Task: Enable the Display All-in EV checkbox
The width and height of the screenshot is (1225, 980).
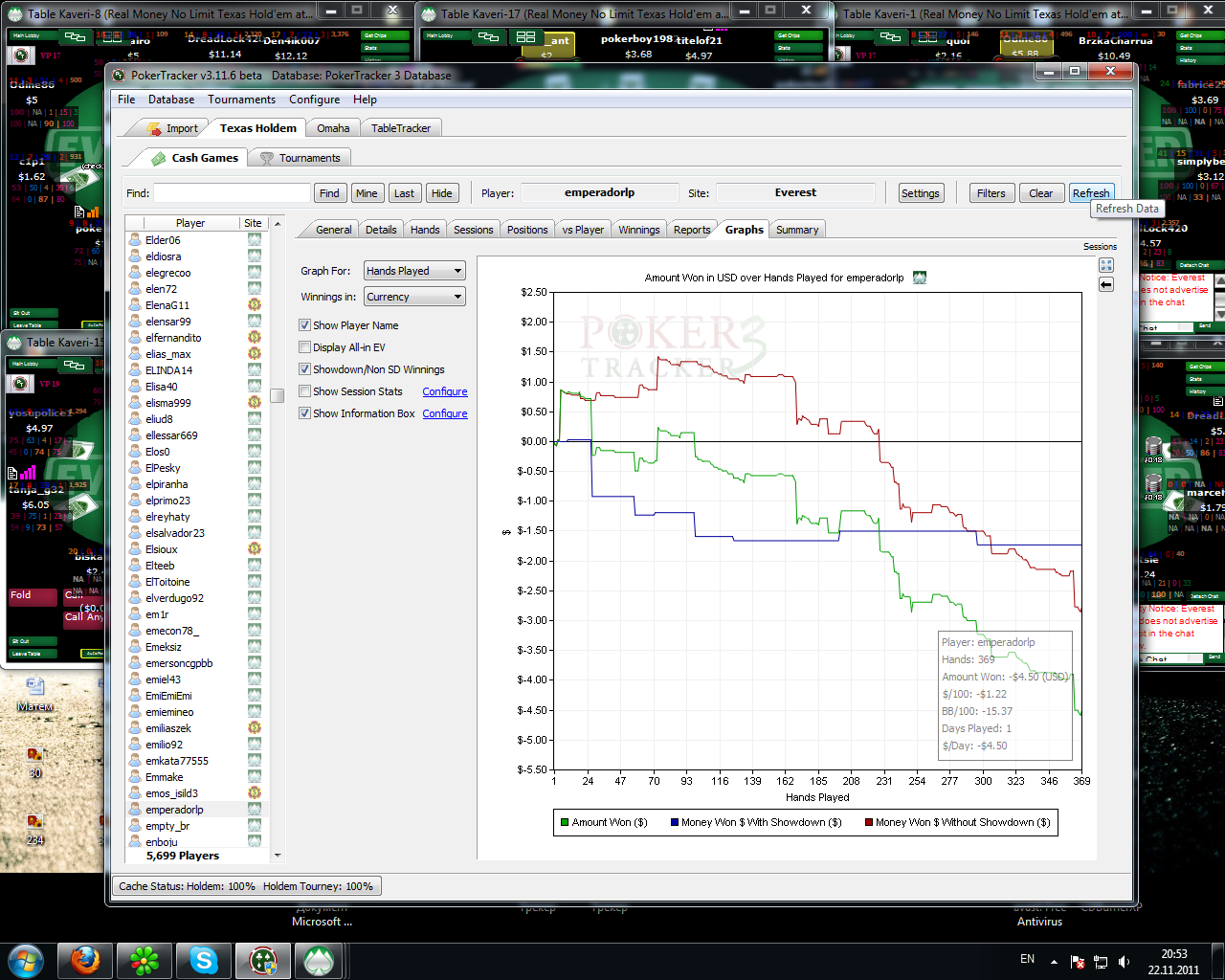Action: pos(304,347)
